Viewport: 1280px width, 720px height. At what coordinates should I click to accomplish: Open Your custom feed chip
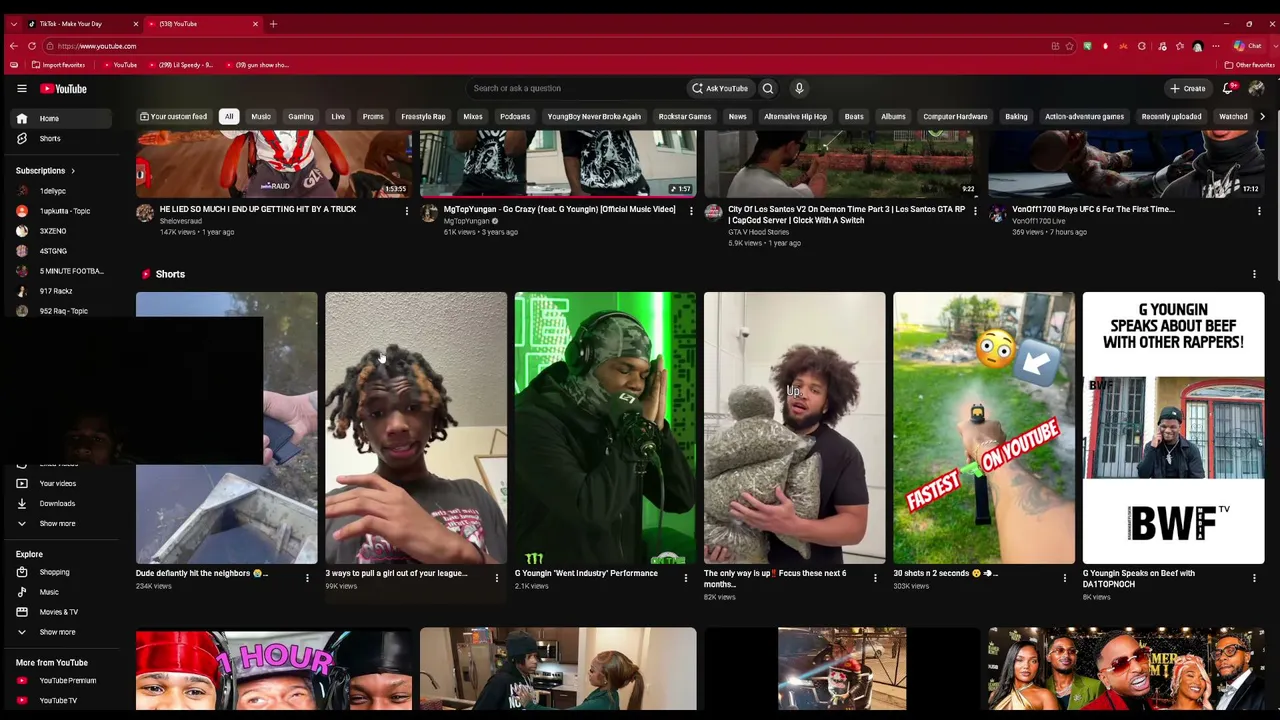pos(173,117)
